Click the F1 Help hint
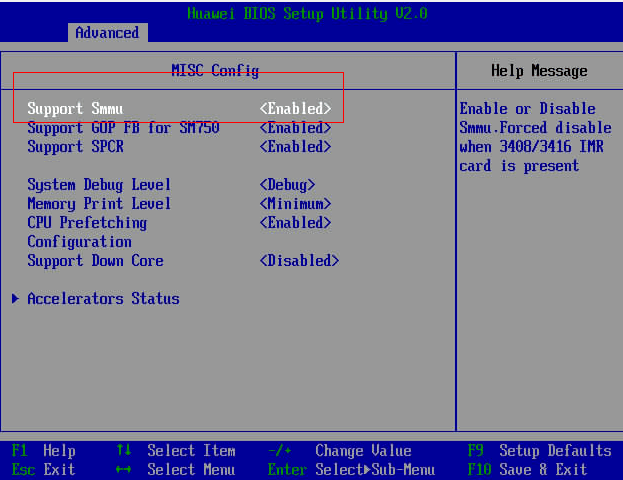The image size is (623, 480). pyautogui.click(x=43, y=451)
